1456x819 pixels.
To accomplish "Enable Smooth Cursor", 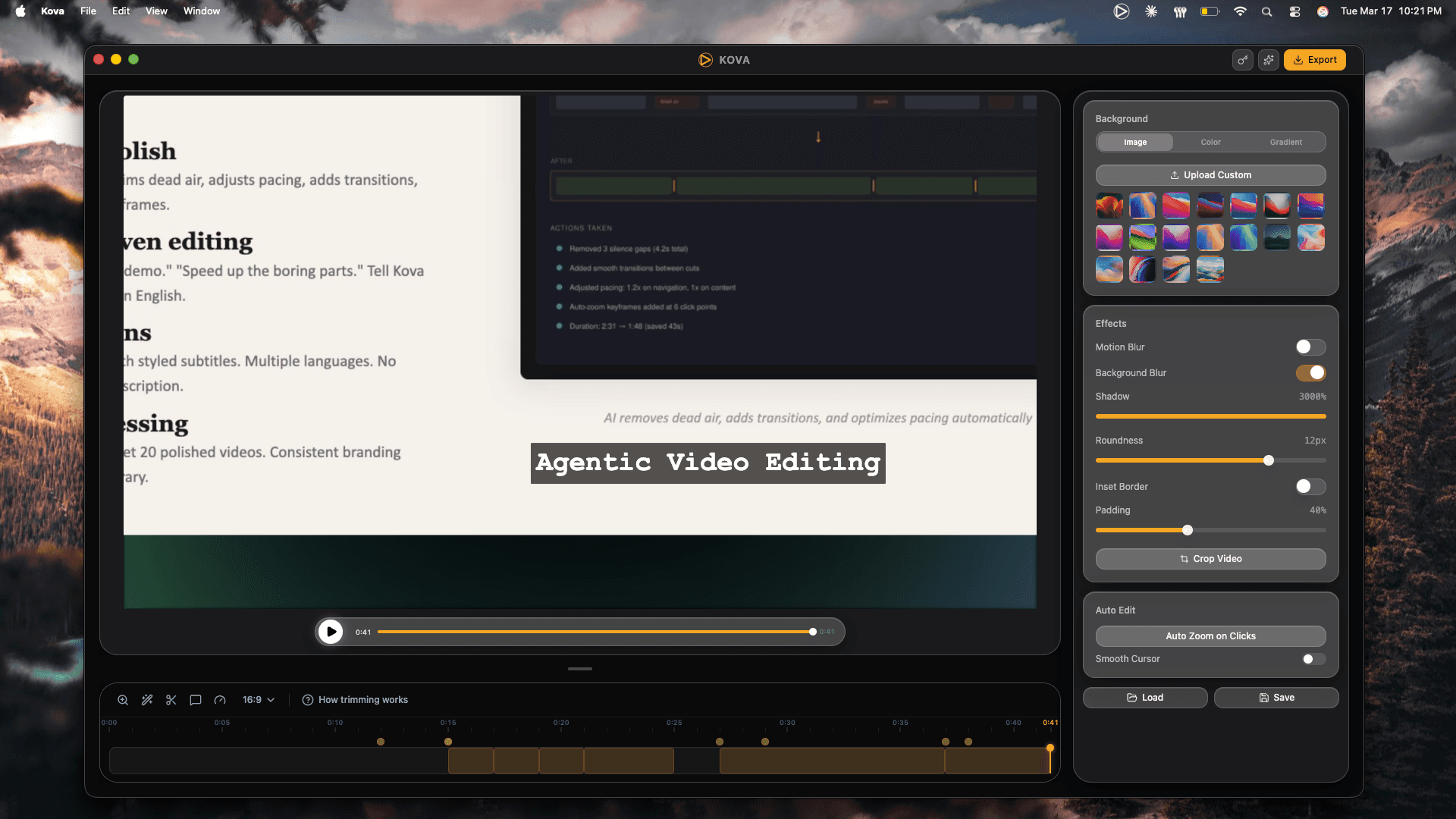I will tap(1313, 659).
